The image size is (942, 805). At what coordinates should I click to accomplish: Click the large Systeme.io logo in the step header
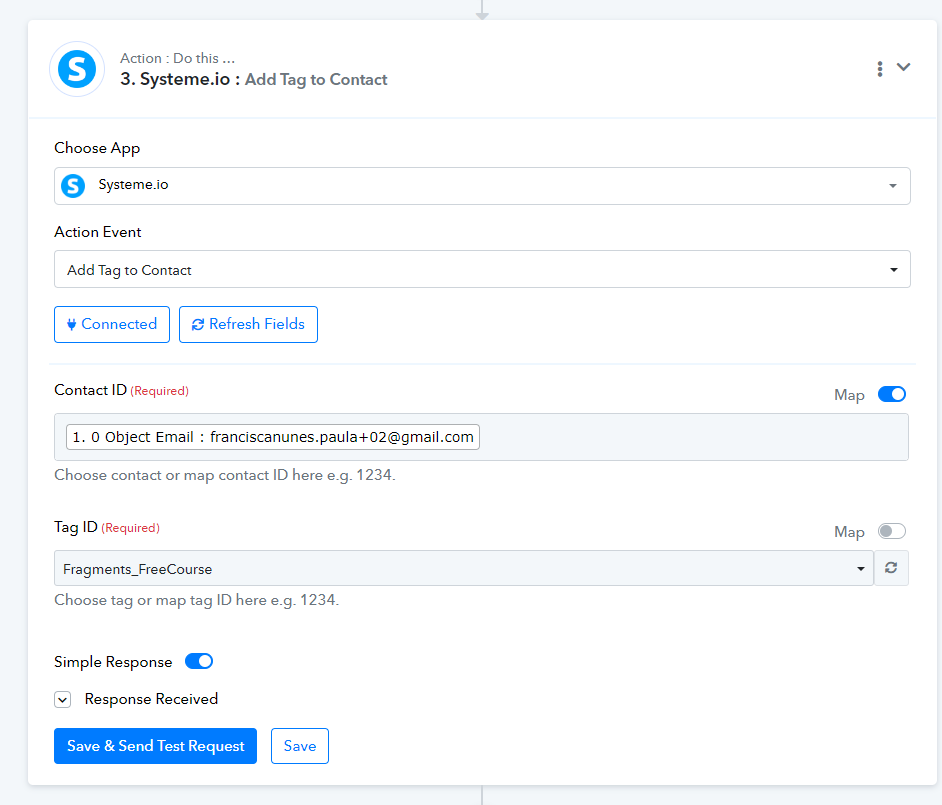click(77, 69)
